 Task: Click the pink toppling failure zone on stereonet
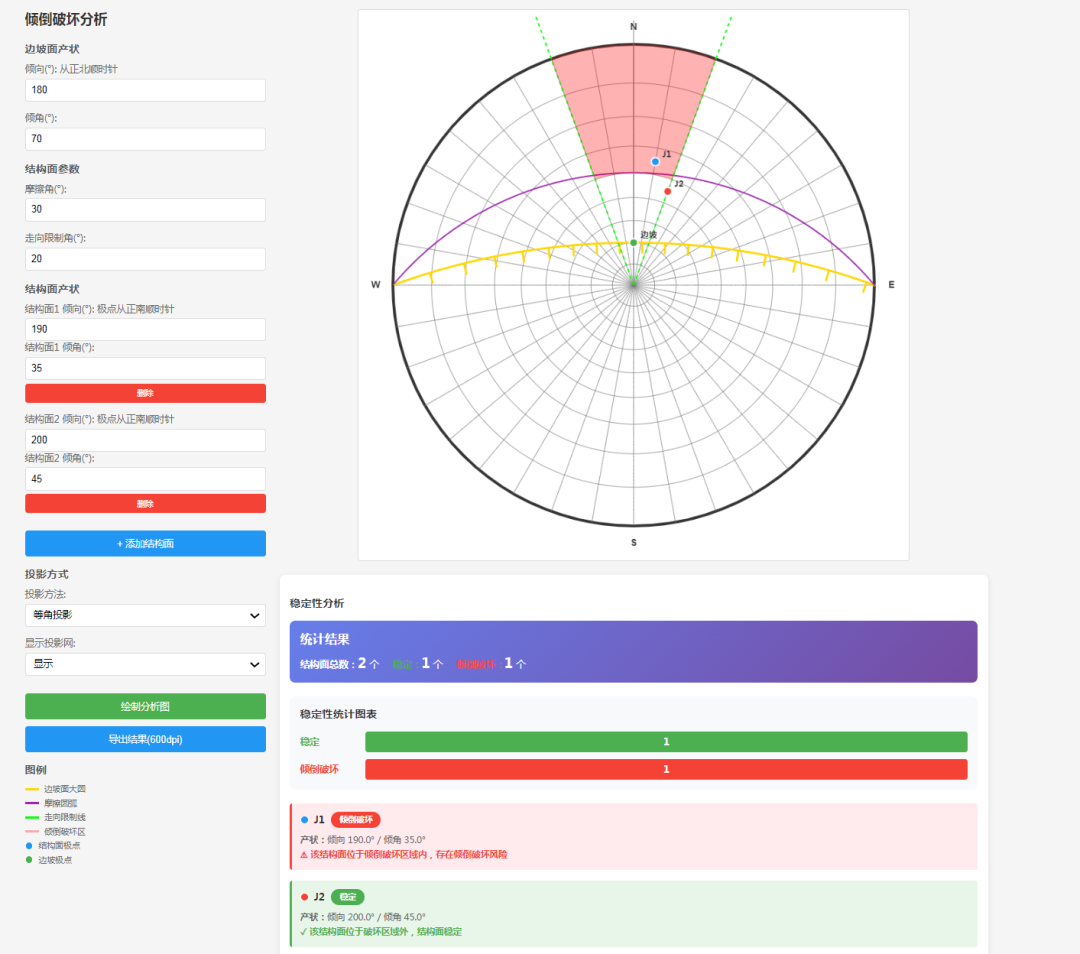632,110
